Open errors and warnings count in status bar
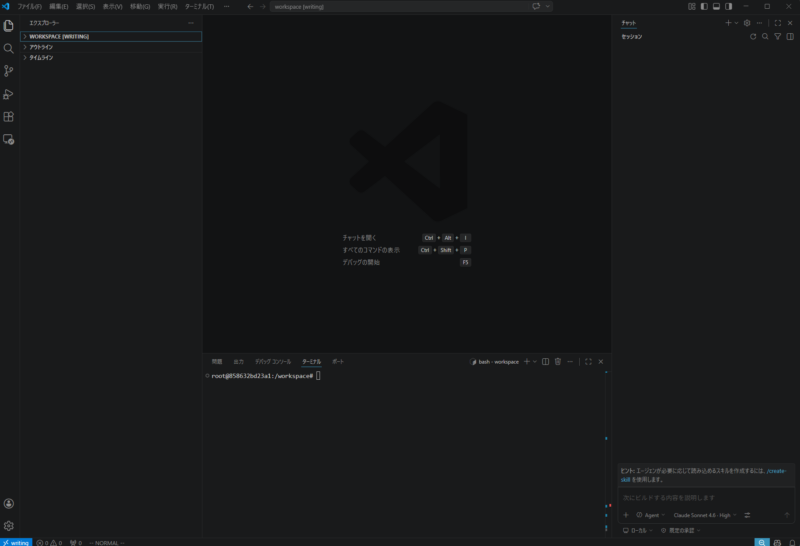The height and width of the screenshot is (546, 800). pos(49,543)
